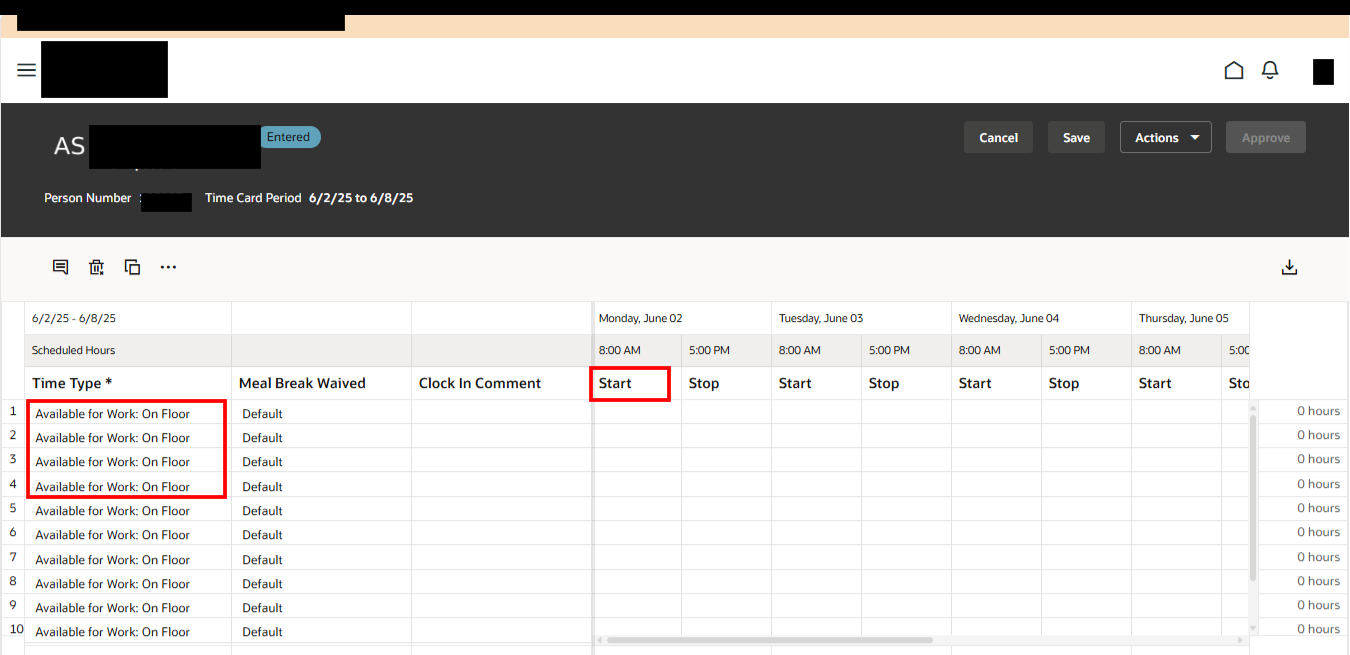Click the Entered status badge
Viewport: 1350px width, 655px height.
click(290, 137)
